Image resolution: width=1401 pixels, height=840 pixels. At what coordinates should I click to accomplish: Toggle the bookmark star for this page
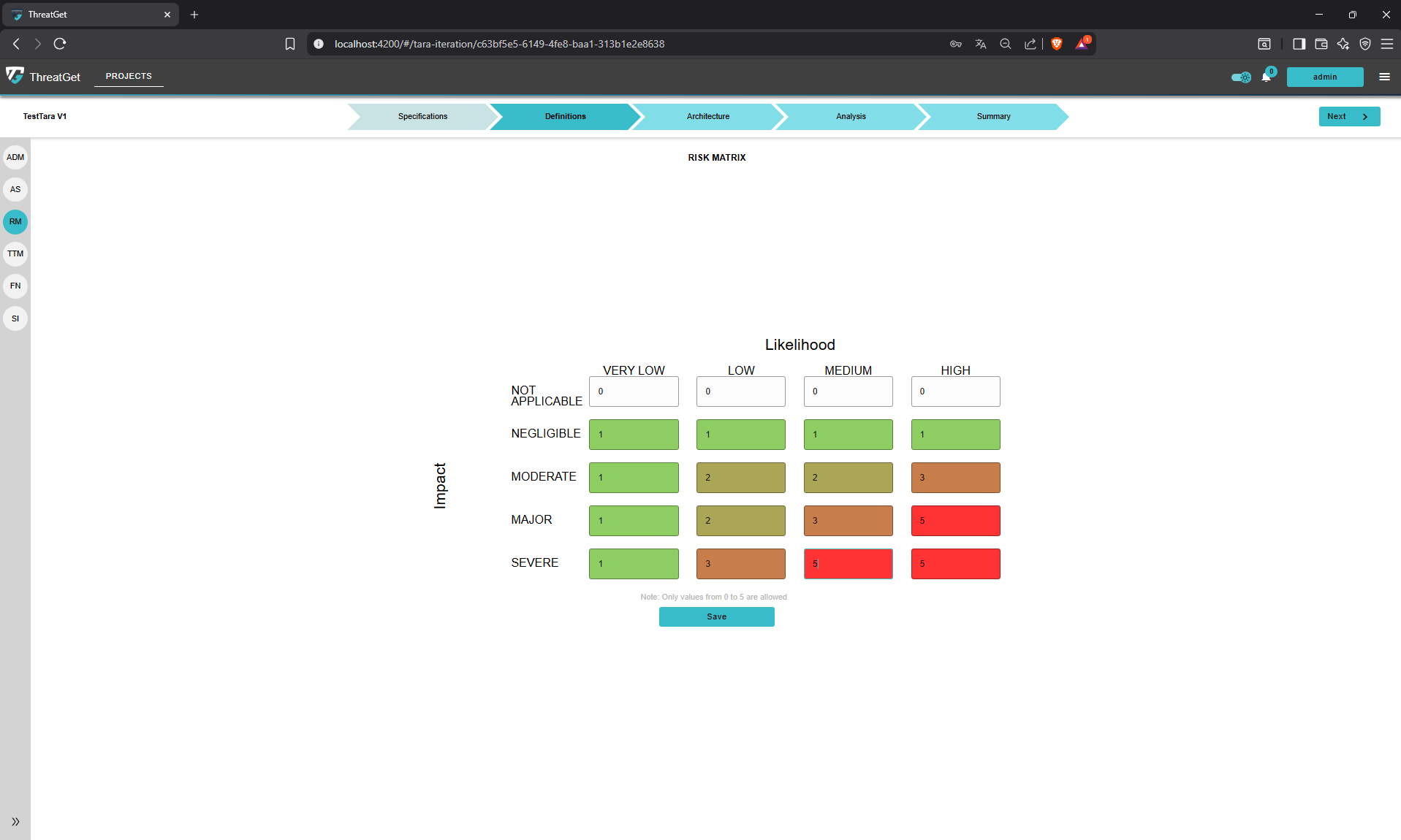[x=290, y=44]
